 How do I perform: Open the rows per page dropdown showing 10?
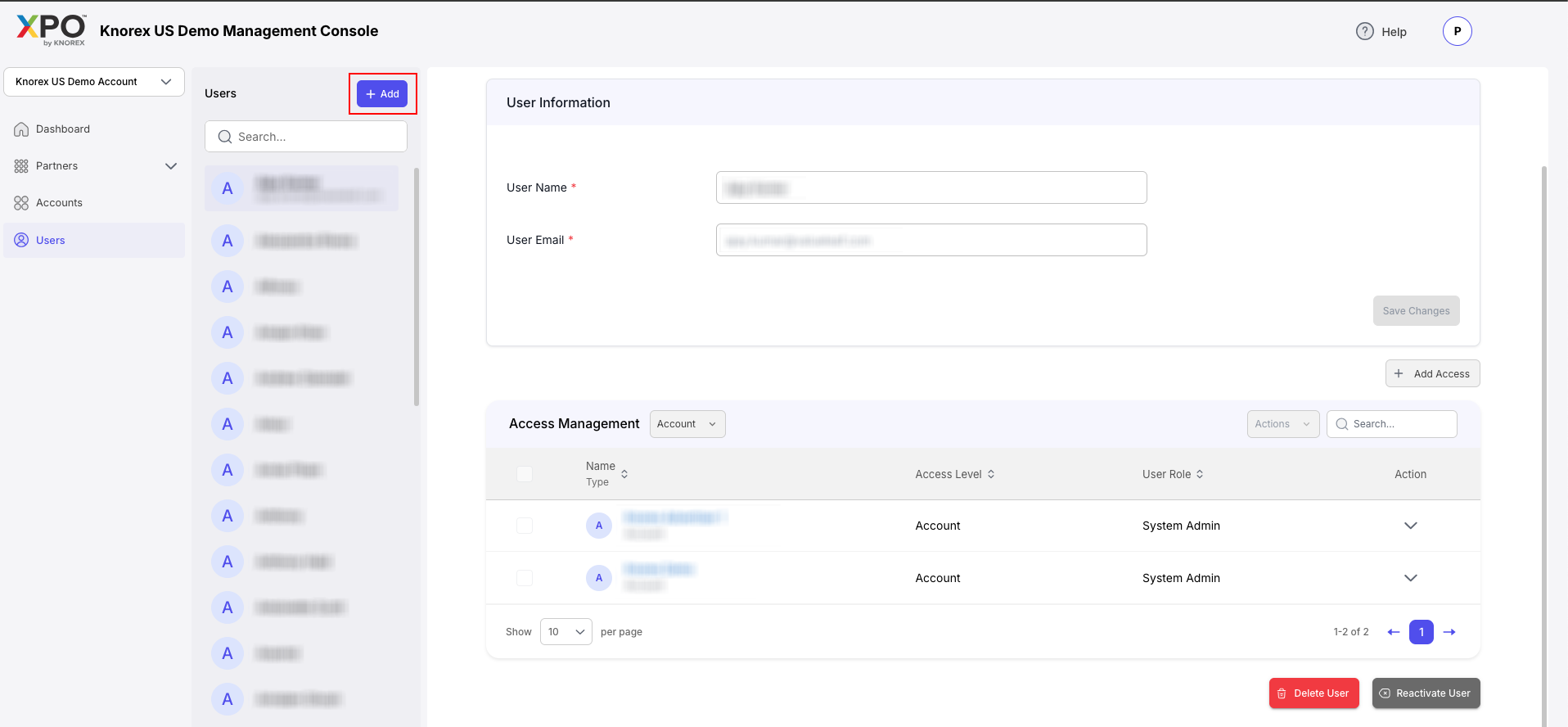coord(566,632)
